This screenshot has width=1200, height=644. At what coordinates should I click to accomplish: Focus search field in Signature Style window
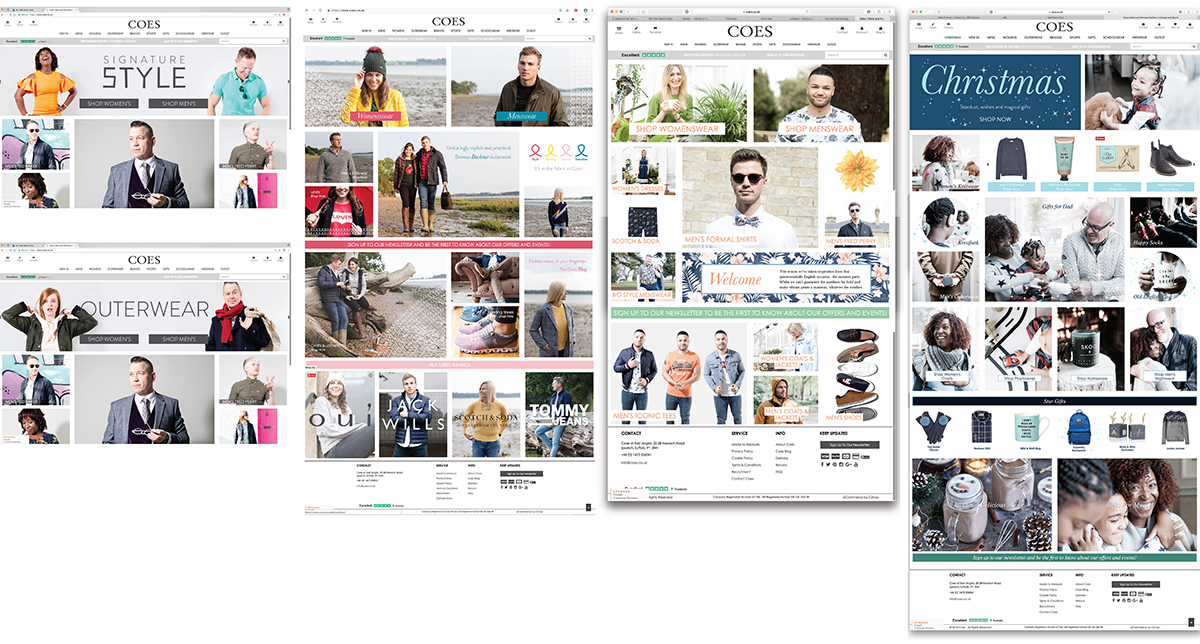point(252,41)
